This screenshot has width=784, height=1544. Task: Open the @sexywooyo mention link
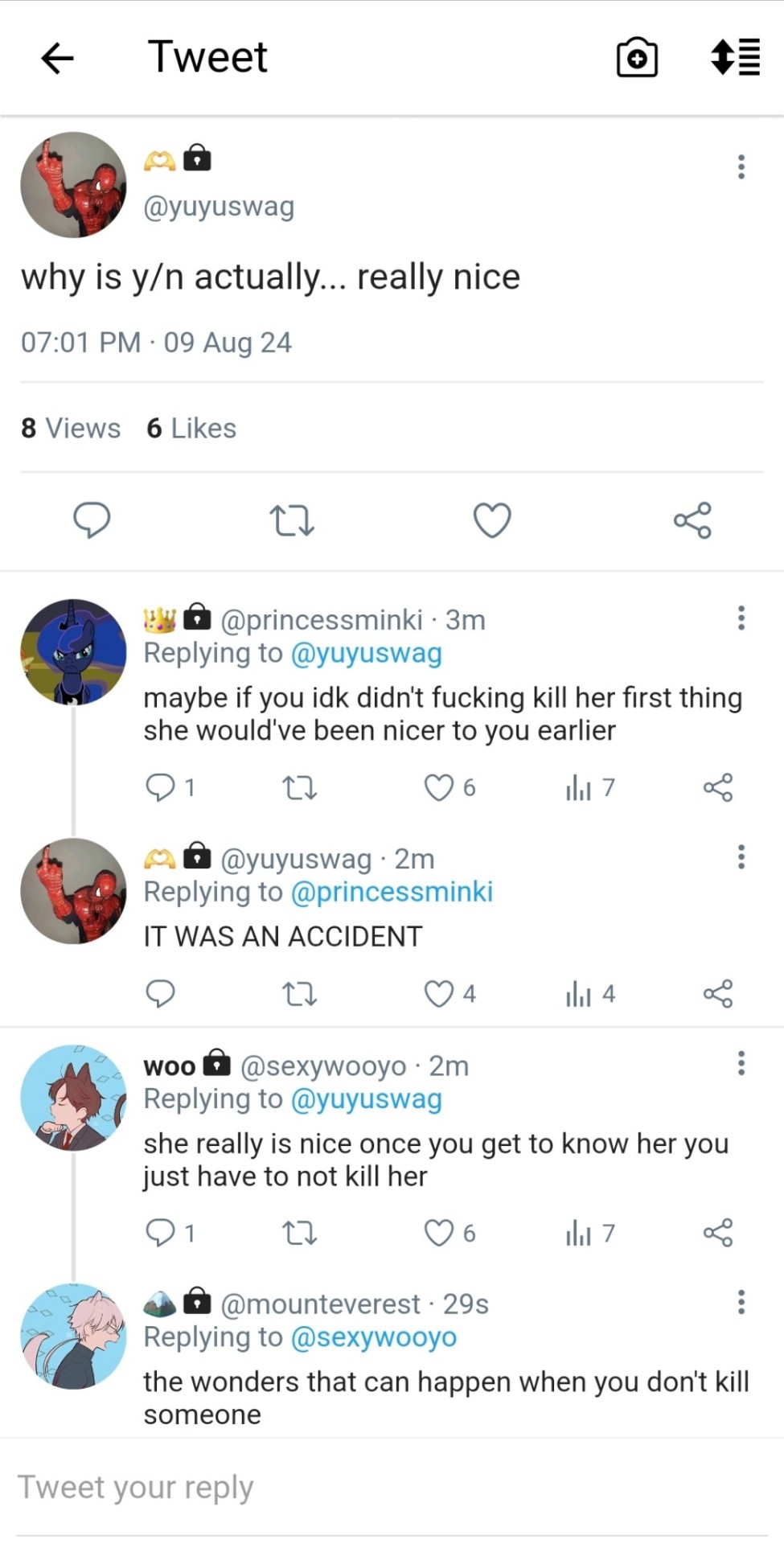point(373,1337)
